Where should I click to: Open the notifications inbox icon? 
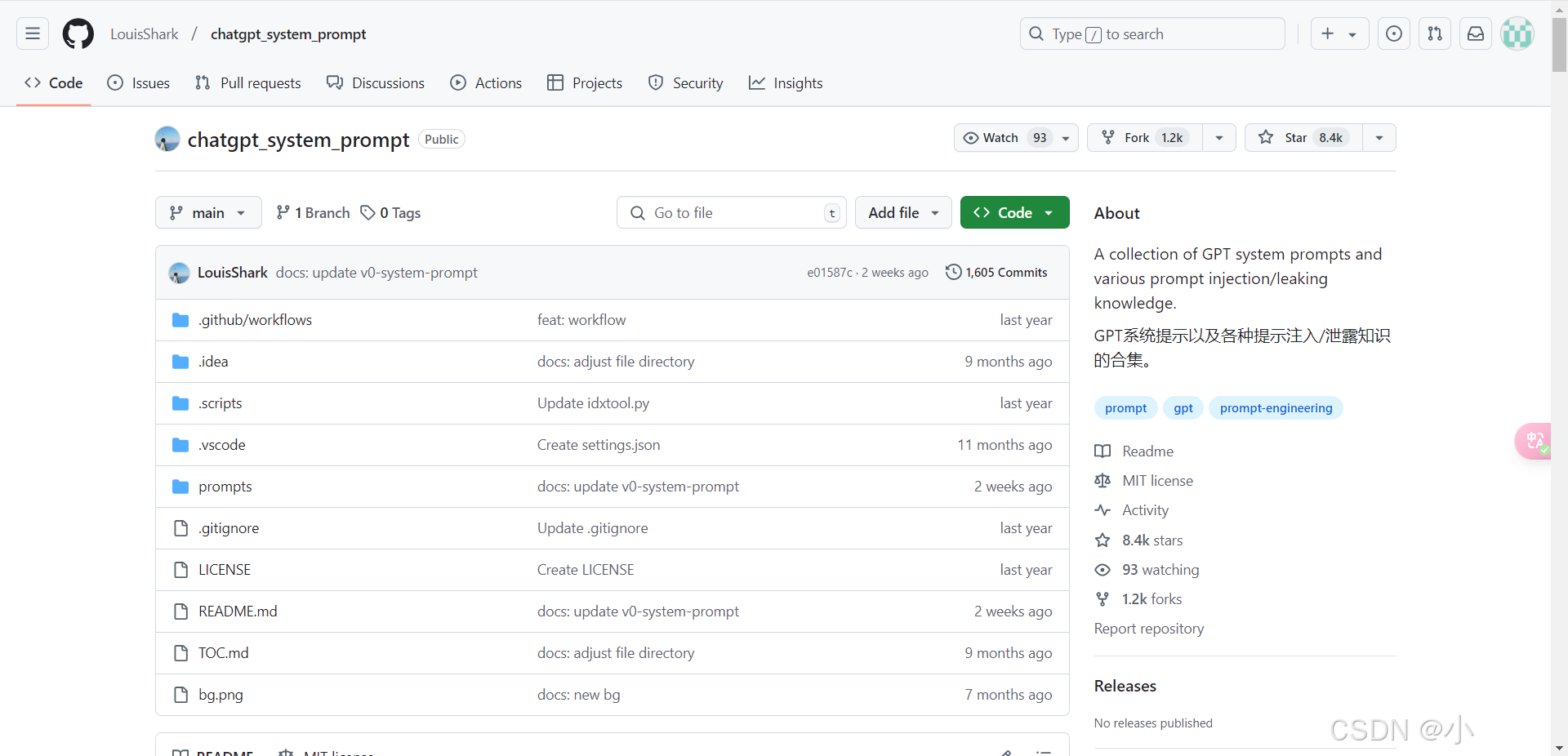1476,33
